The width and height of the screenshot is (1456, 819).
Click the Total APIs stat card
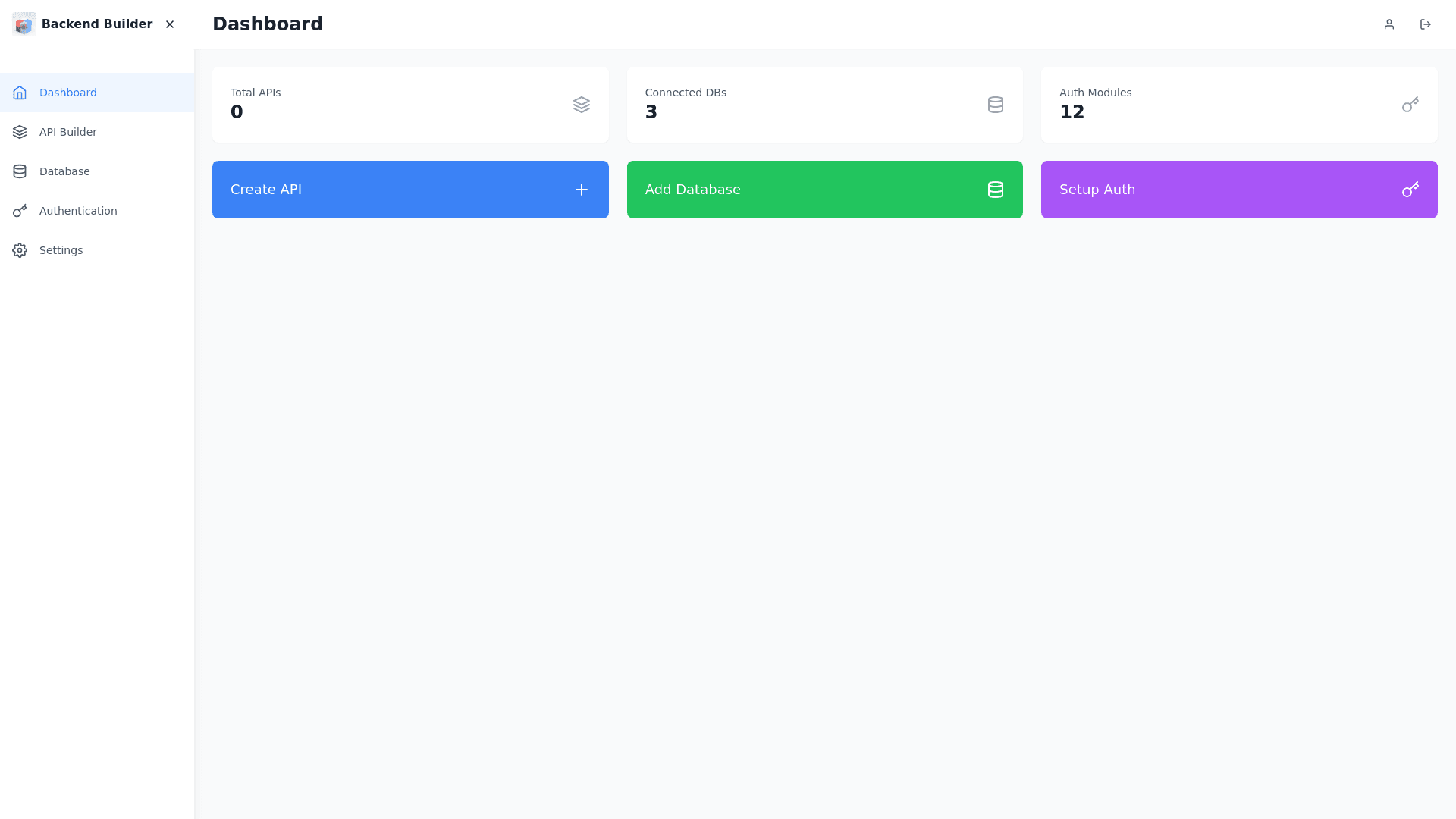click(409, 105)
